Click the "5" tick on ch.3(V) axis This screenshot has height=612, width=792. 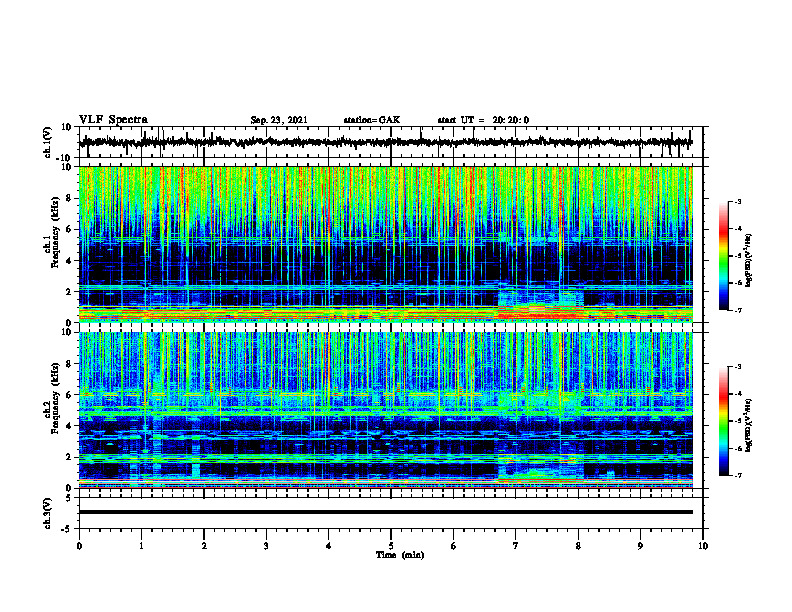(x=70, y=498)
